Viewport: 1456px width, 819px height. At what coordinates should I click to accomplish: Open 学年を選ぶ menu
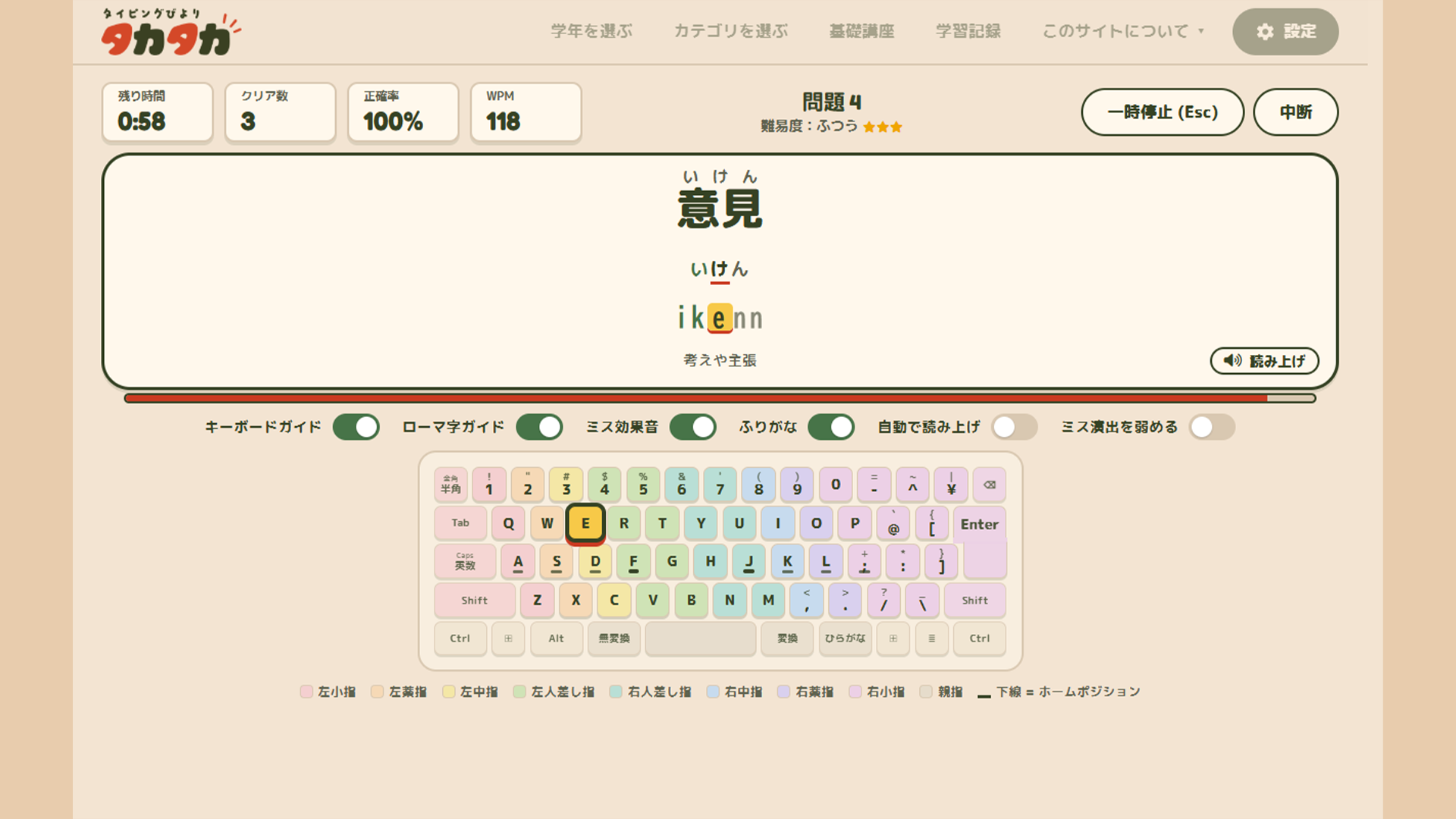(591, 31)
